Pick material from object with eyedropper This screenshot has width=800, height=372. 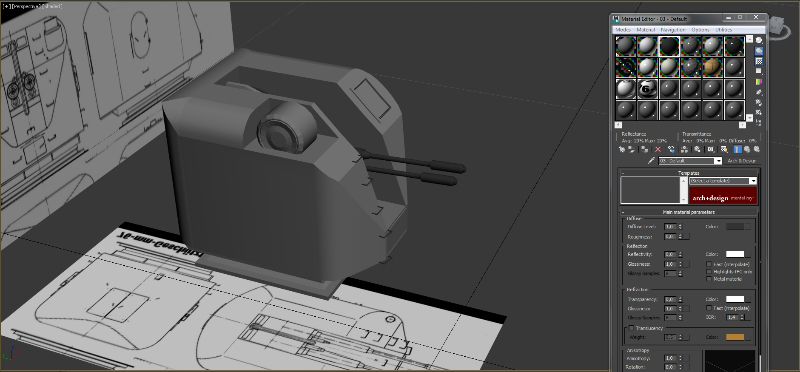tap(652, 161)
